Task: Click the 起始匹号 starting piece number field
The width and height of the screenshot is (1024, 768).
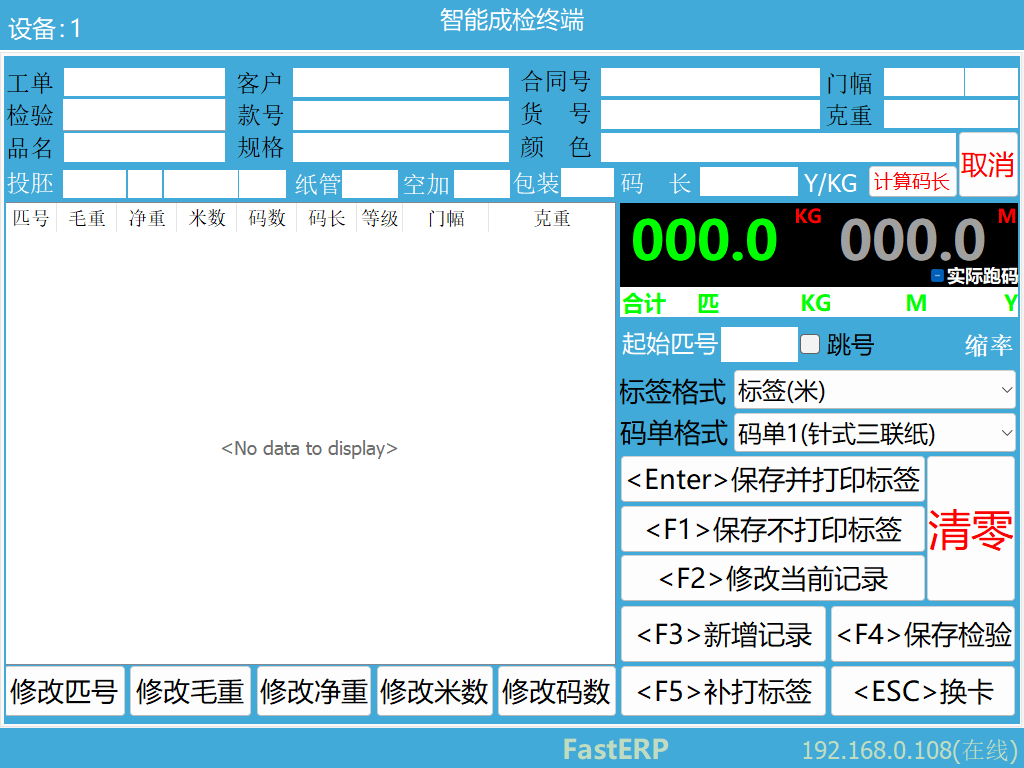Action: tap(760, 343)
